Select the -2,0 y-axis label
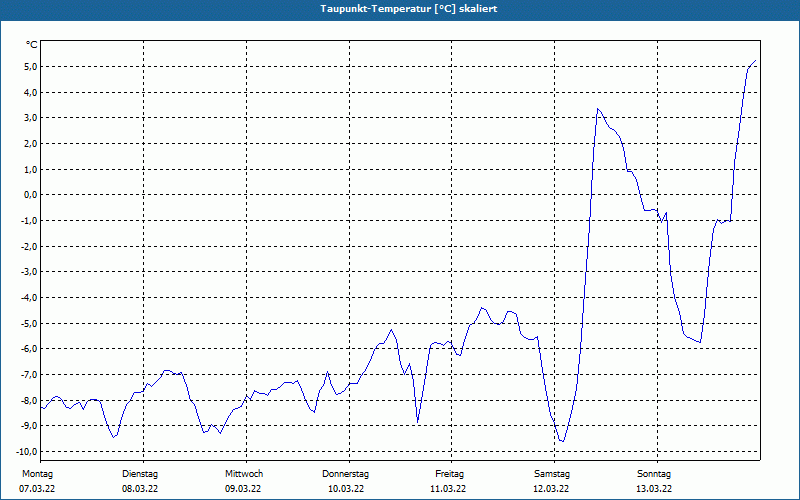 (x=28, y=246)
